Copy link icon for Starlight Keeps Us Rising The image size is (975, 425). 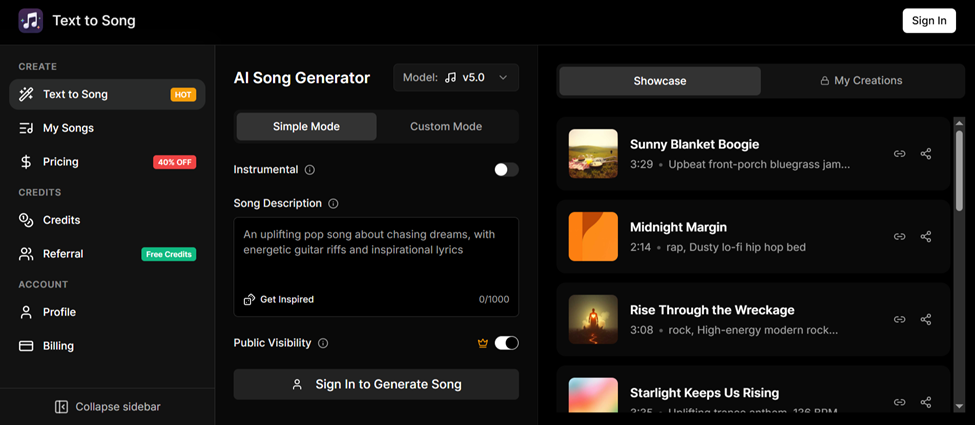(899, 402)
